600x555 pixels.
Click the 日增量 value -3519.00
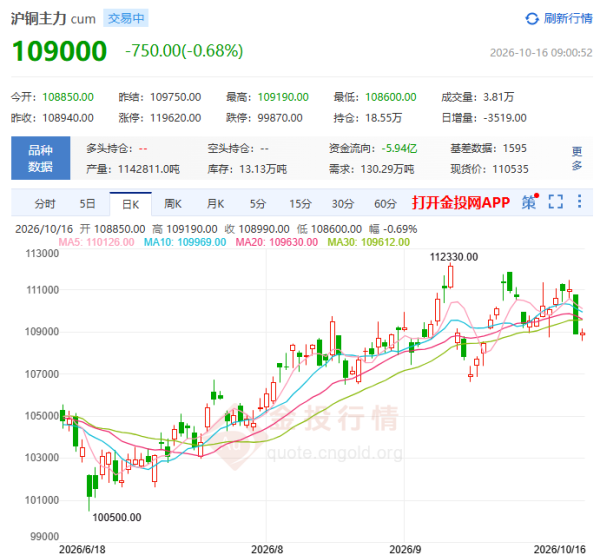point(505,118)
